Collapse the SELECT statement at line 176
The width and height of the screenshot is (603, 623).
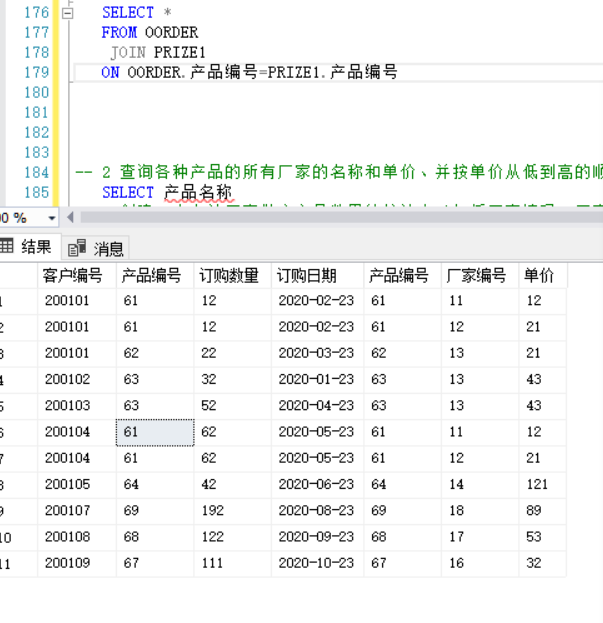click(68, 14)
